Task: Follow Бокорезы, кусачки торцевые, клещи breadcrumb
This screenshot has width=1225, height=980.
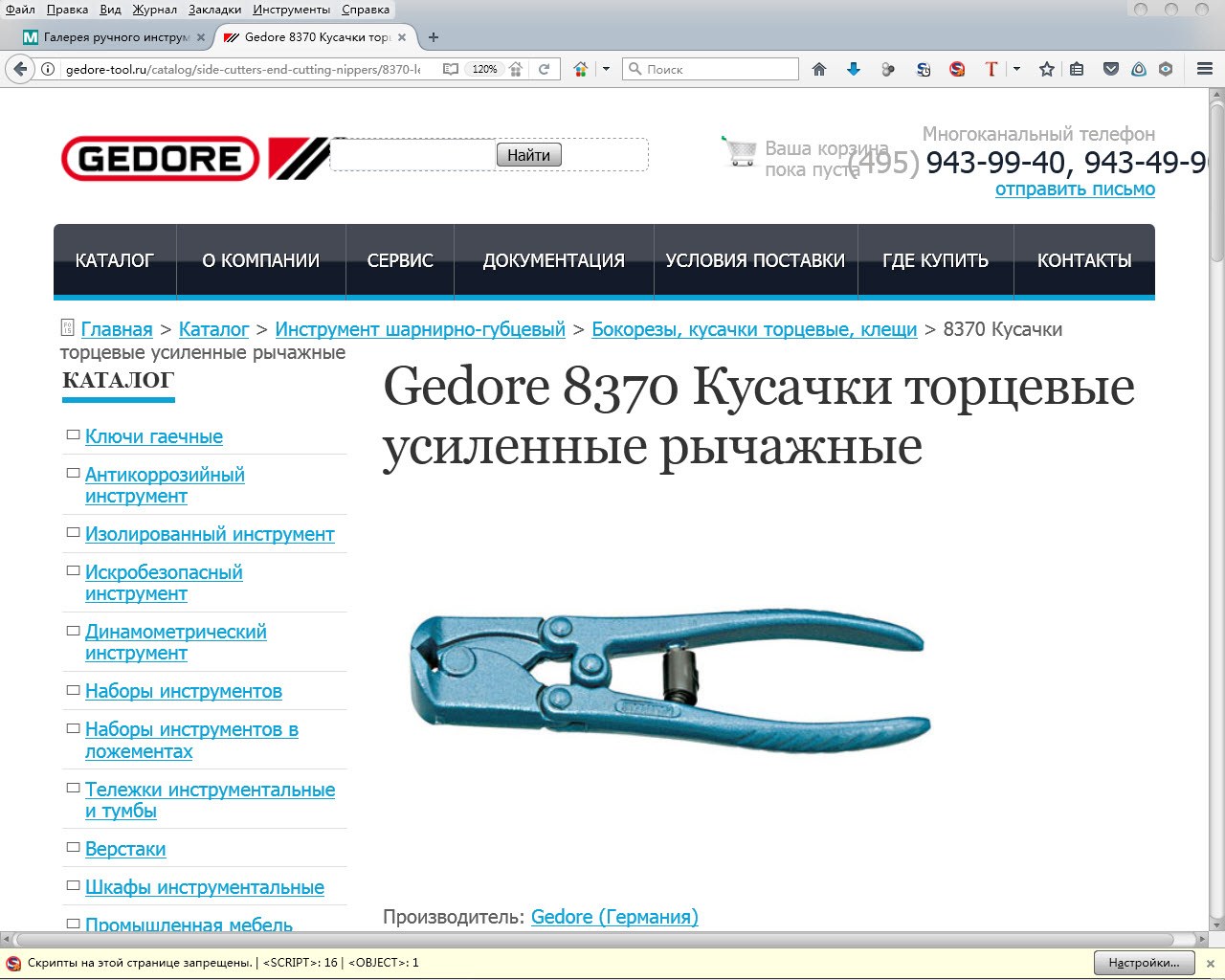Action: click(754, 329)
